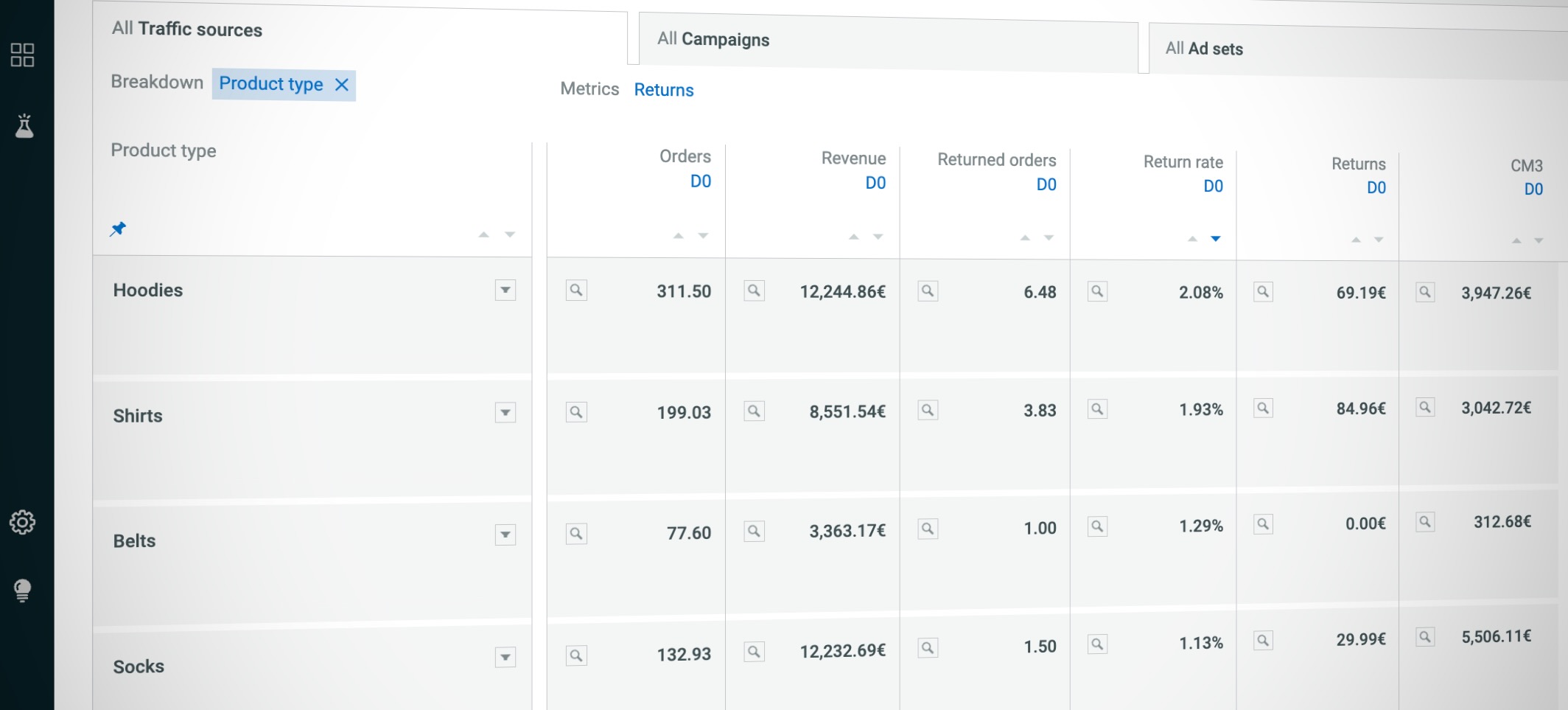Inspect the Belts Returned orders magnifier

[x=928, y=529]
